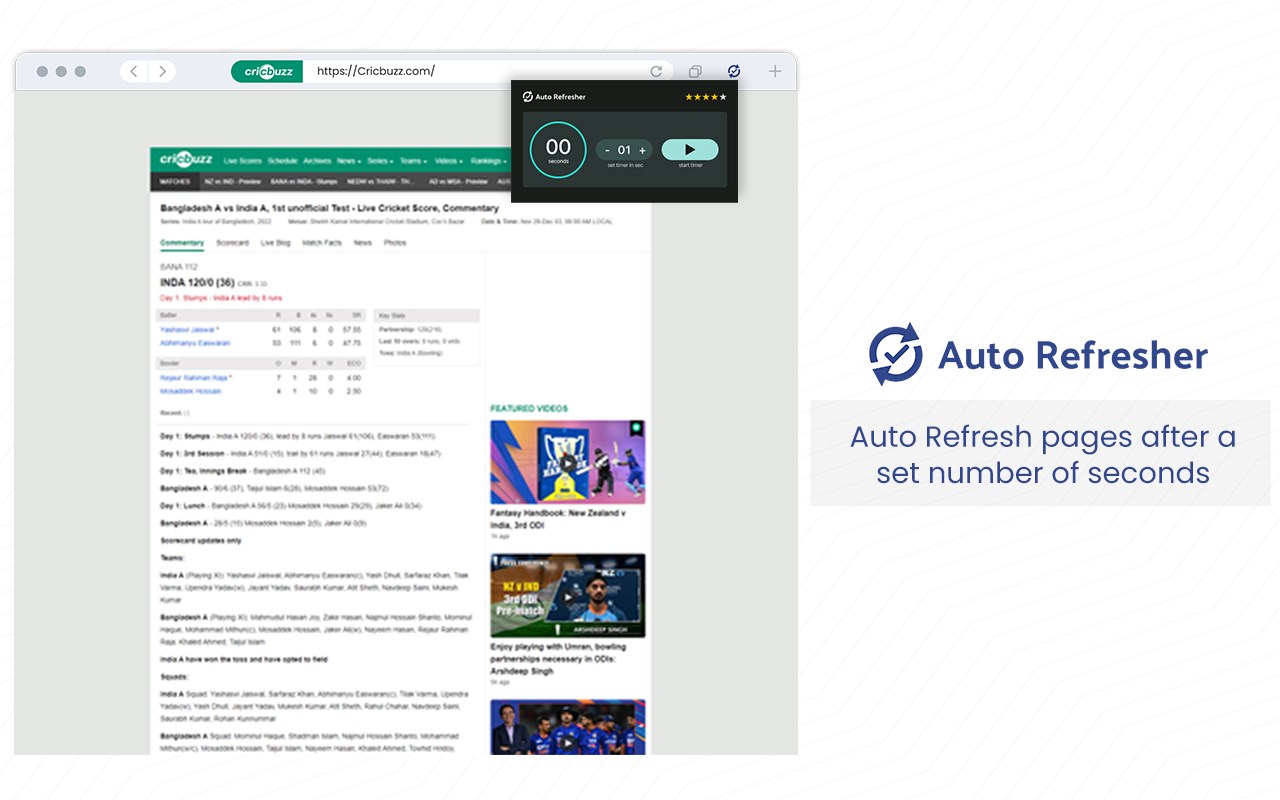Screen dimensions: 1280x800
Task: Click the Key Stats panel header
Action: [427, 315]
